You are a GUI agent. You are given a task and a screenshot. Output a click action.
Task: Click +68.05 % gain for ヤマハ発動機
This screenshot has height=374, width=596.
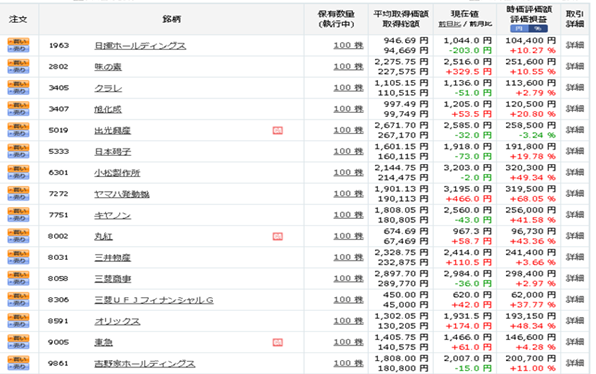point(533,199)
